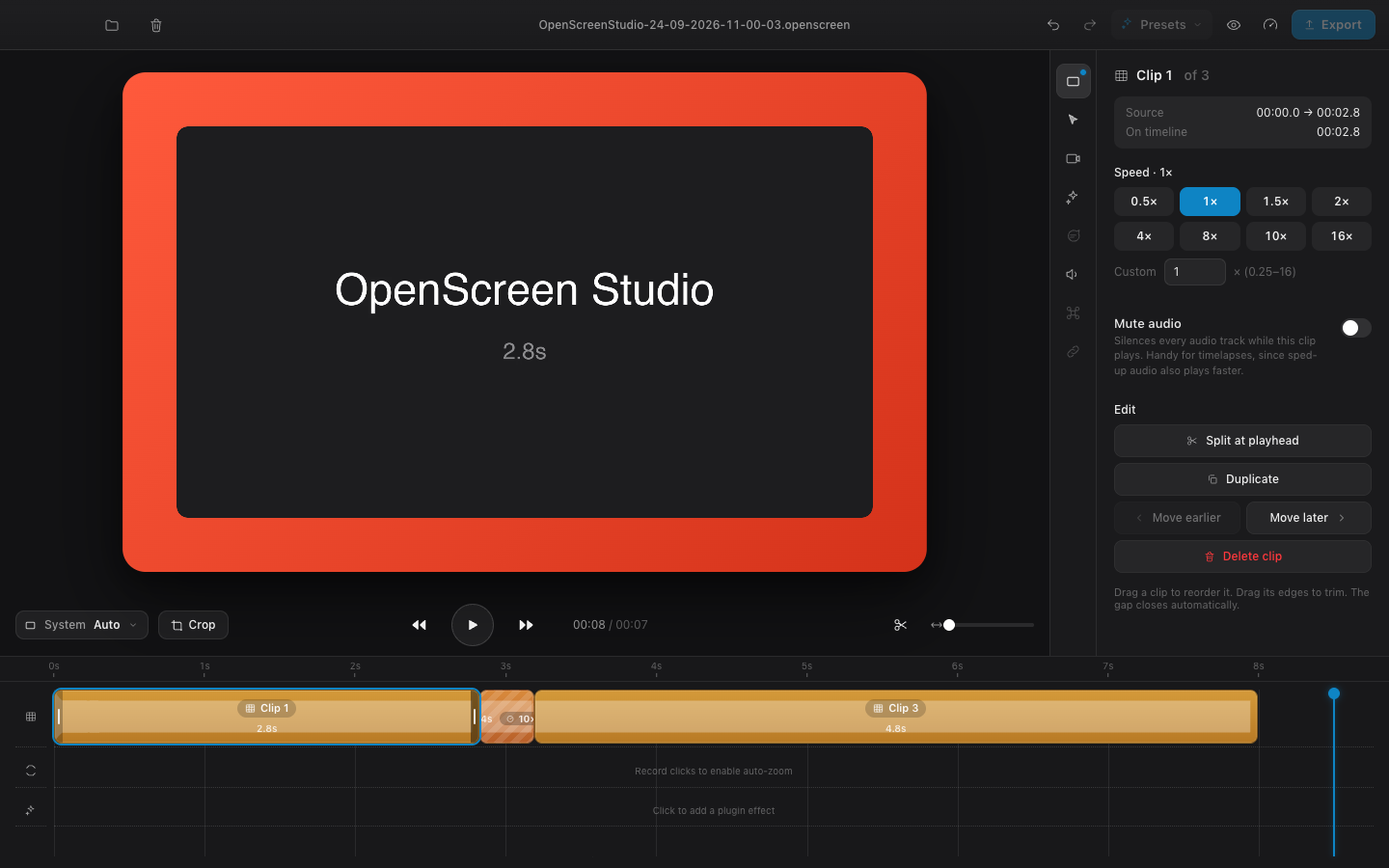Open the sparkle effects sidebar tab

point(1073,197)
